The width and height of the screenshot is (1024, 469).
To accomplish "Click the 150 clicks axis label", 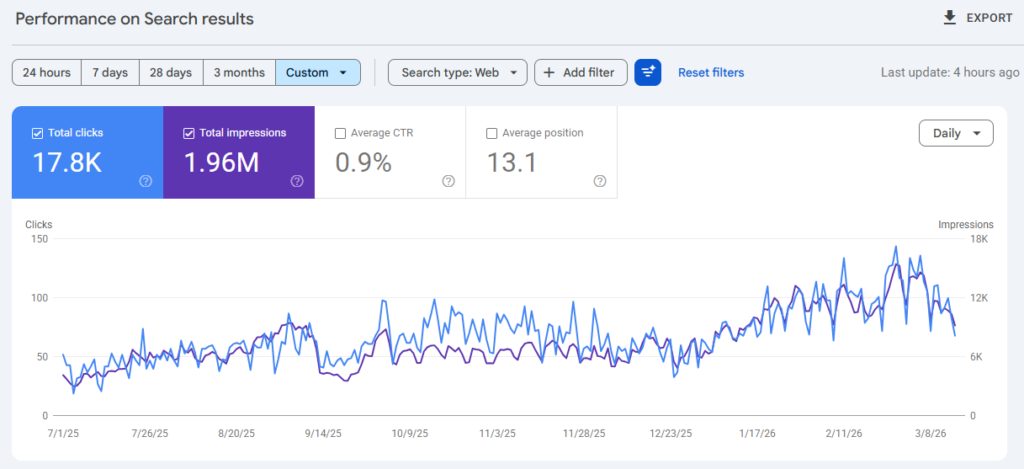I will coord(40,238).
